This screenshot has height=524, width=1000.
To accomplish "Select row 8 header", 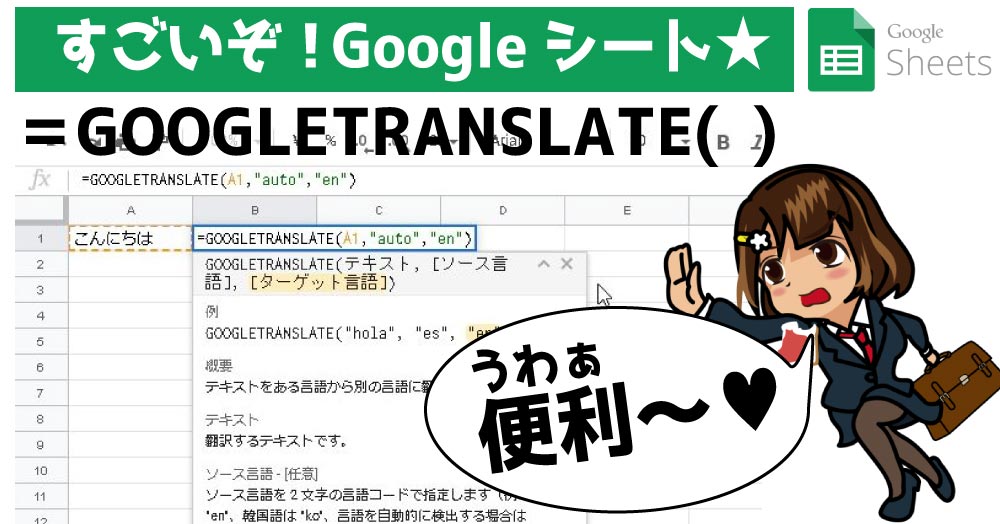I will pyautogui.click(x=41, y=419).
